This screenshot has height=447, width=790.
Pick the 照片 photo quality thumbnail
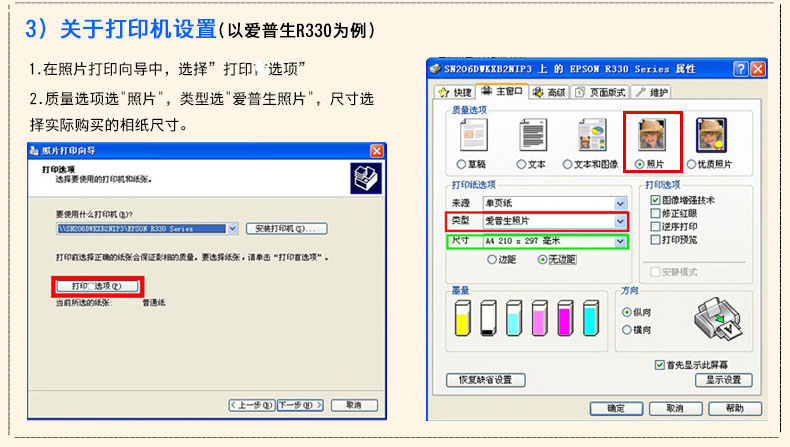[652, 135]
